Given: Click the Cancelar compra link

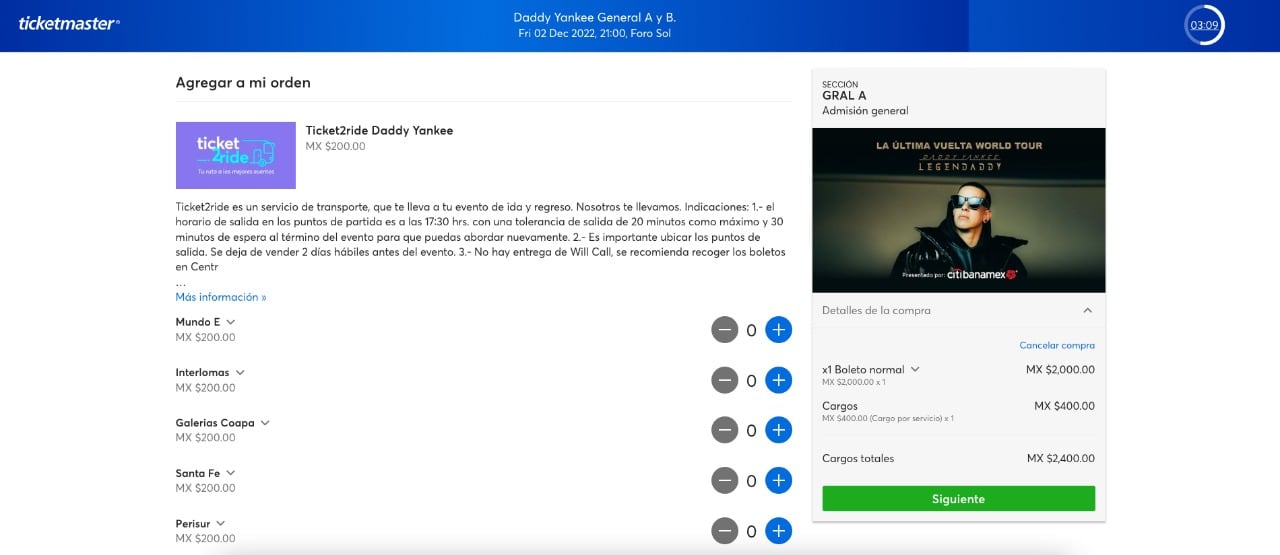Looking at the screenshot, I should (x=1057, y=345).
